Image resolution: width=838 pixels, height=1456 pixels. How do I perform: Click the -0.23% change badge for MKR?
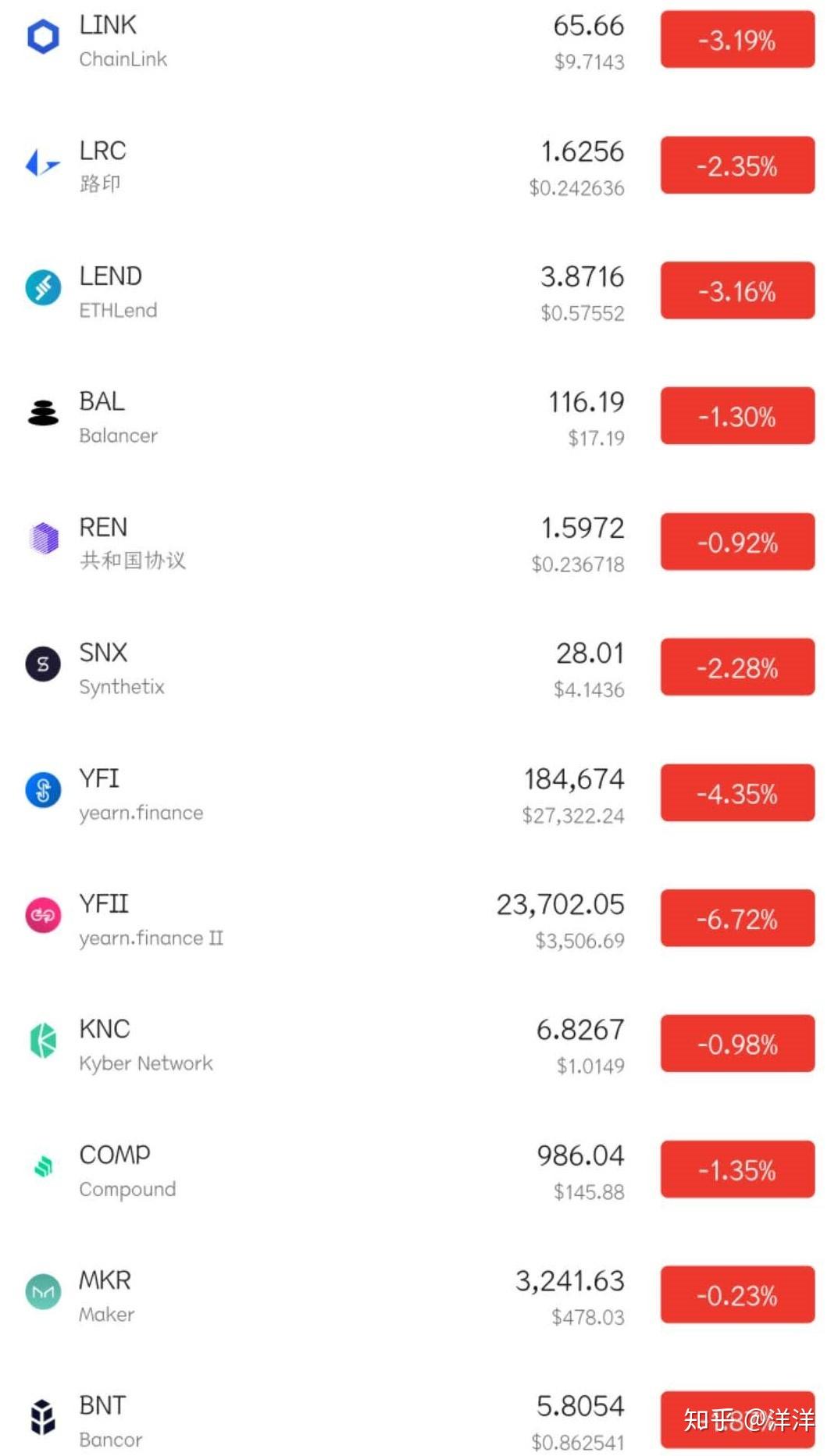click(x=737, y=1295)
